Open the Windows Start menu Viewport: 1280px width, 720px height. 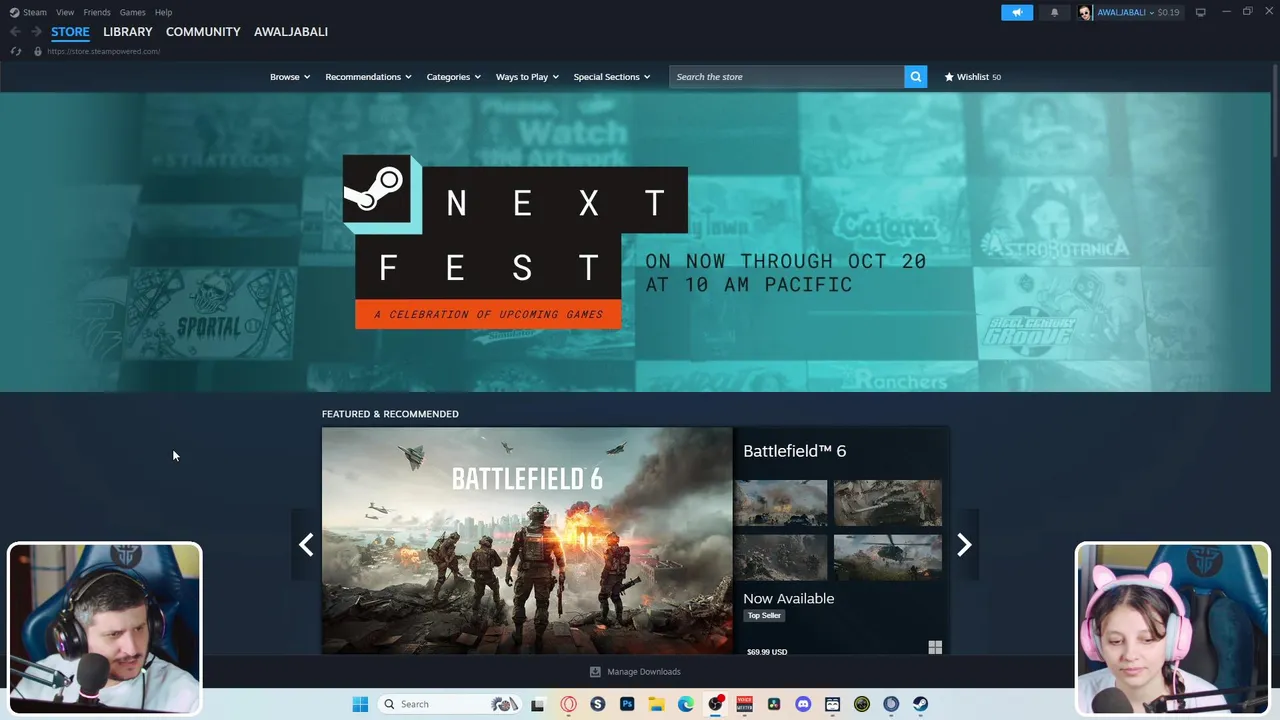coord(360,704)
